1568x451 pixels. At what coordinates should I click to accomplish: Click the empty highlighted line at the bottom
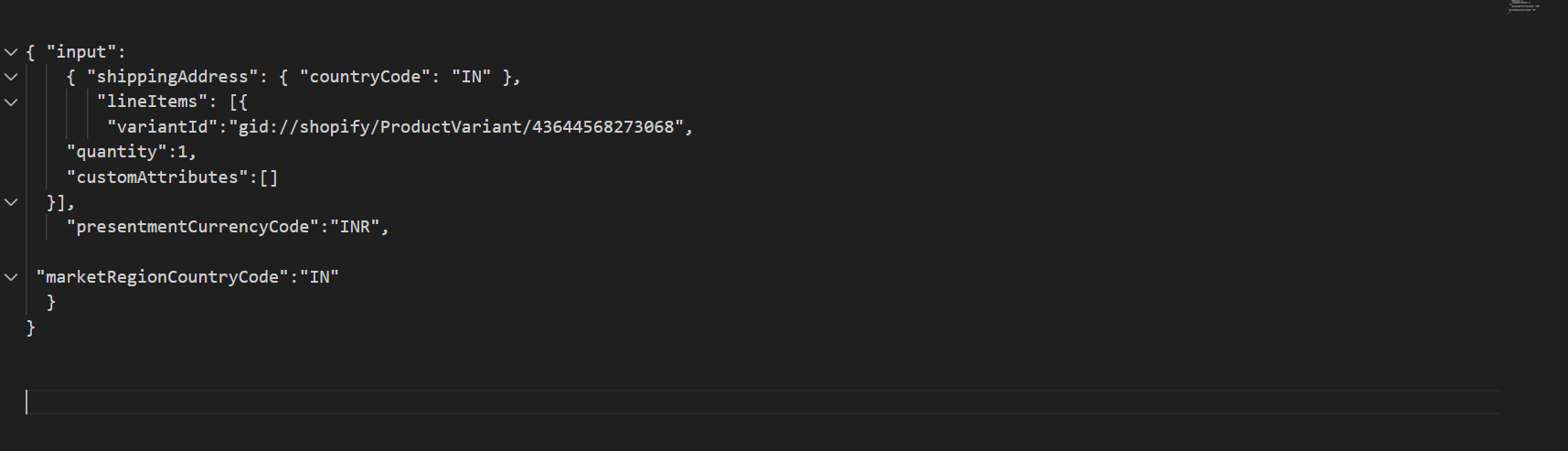pos(731,403)
